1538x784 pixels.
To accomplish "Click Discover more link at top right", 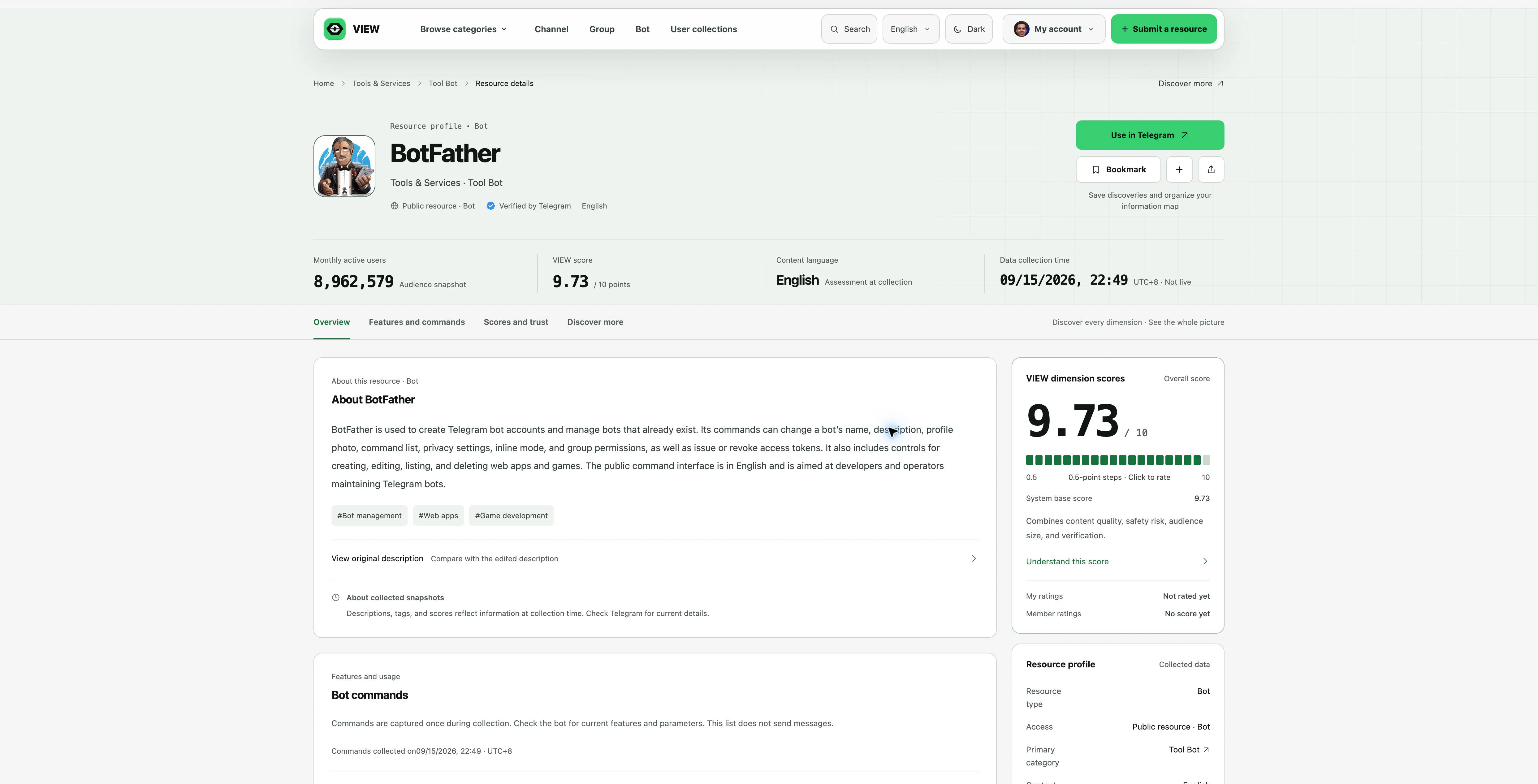I will coord(1190,84).
